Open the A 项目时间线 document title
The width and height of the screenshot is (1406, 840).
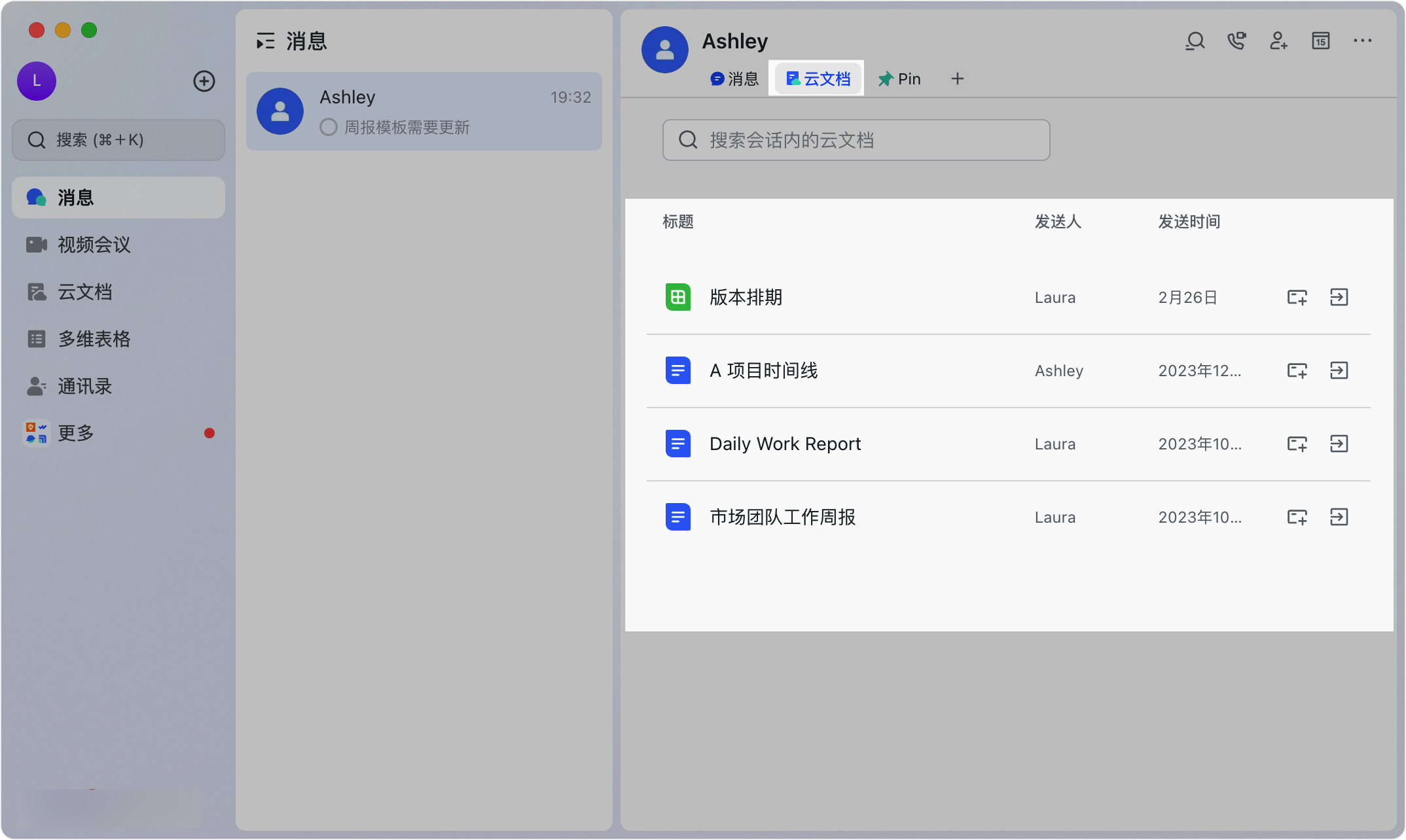point(764,371)
